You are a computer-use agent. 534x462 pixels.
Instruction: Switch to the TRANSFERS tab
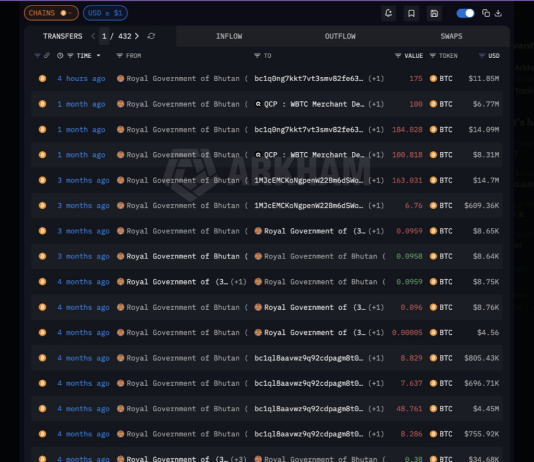click(x=63, y=36)
